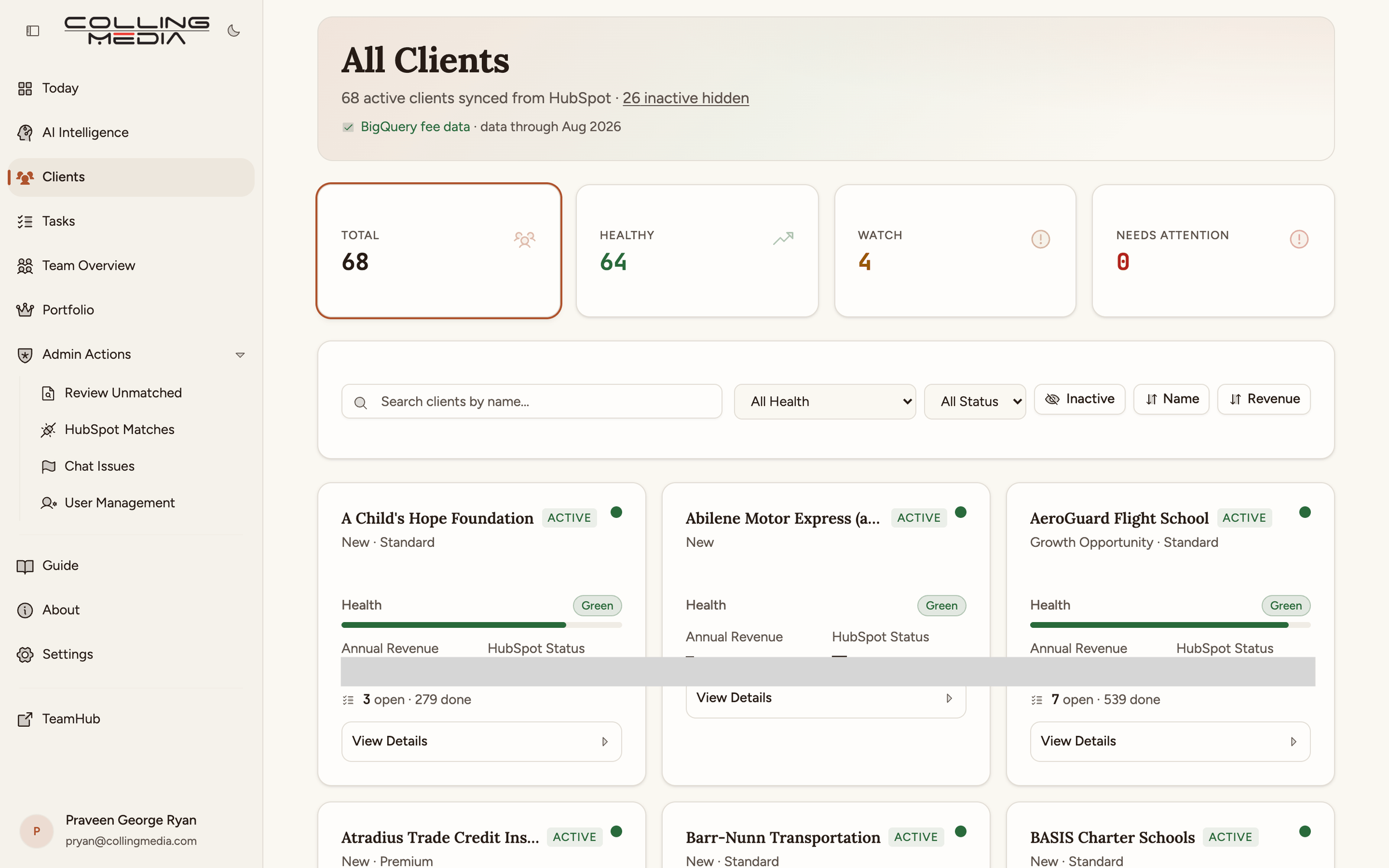Open the All Health dropdown

(x=825, y=402)
